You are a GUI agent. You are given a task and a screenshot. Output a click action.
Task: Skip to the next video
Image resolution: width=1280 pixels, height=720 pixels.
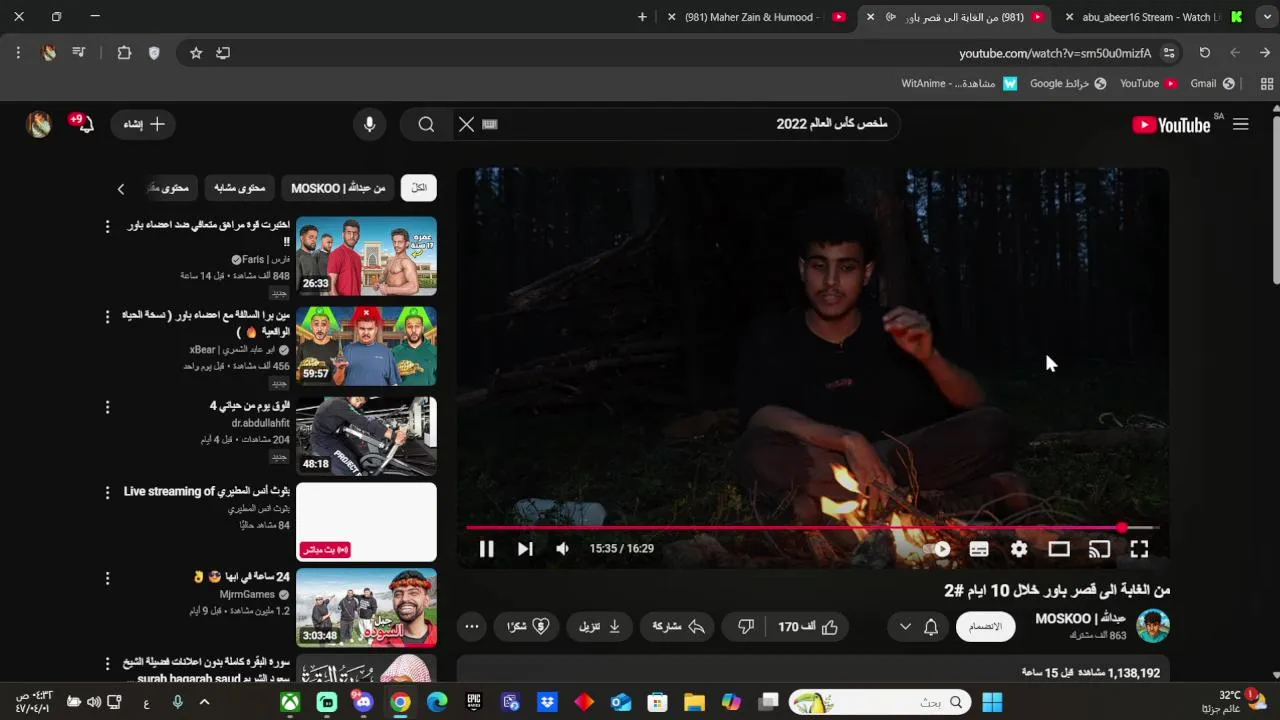coord(525,549)
